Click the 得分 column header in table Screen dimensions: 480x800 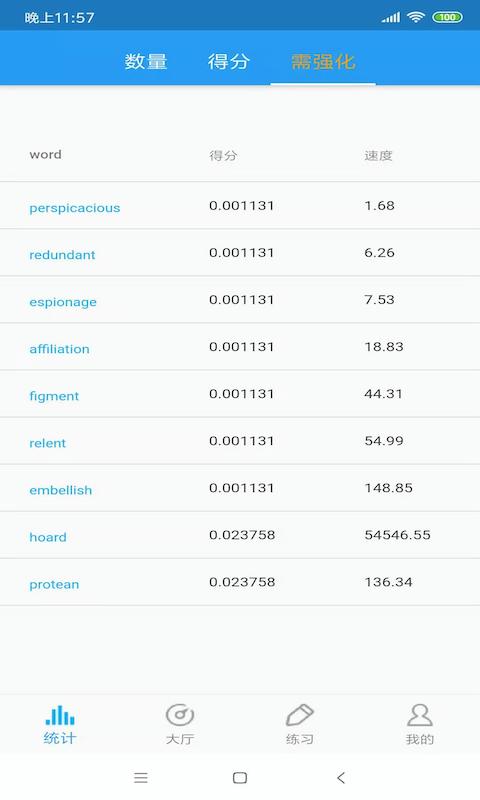[223, 156]
